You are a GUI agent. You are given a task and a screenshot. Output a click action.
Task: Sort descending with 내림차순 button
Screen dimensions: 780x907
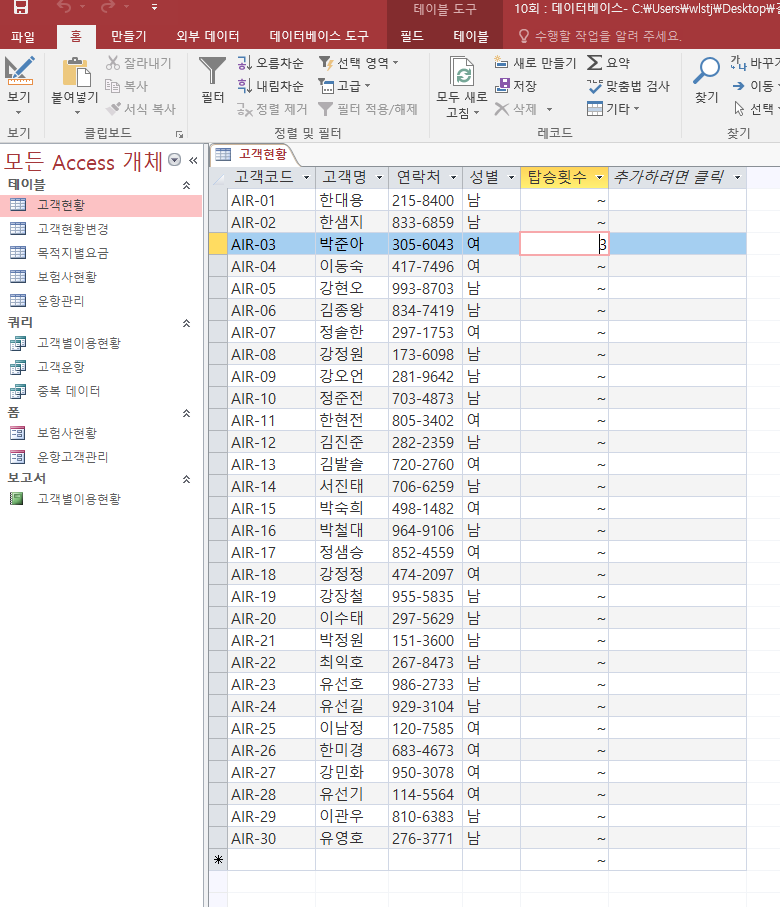pos(270,86)
